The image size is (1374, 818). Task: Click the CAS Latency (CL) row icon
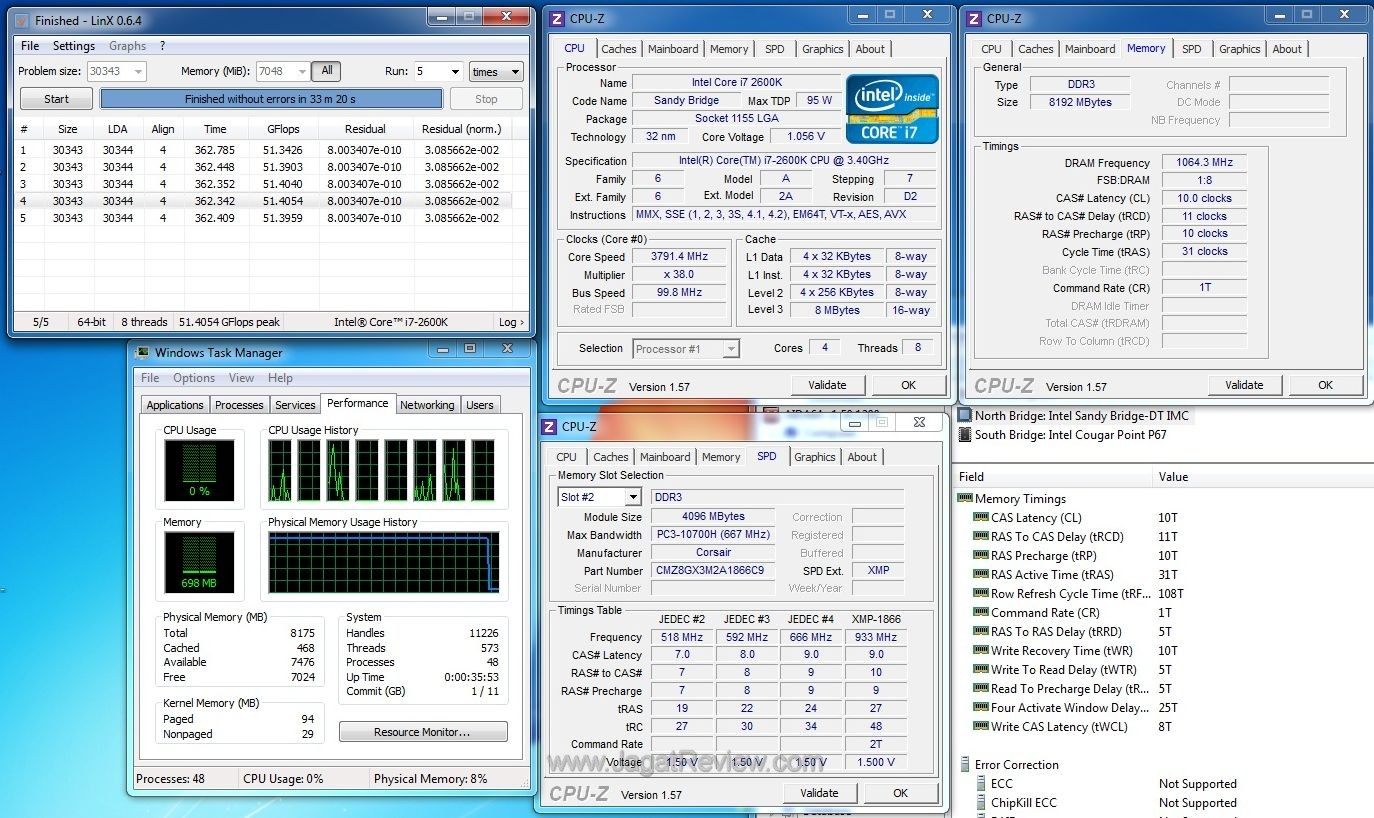980,518
